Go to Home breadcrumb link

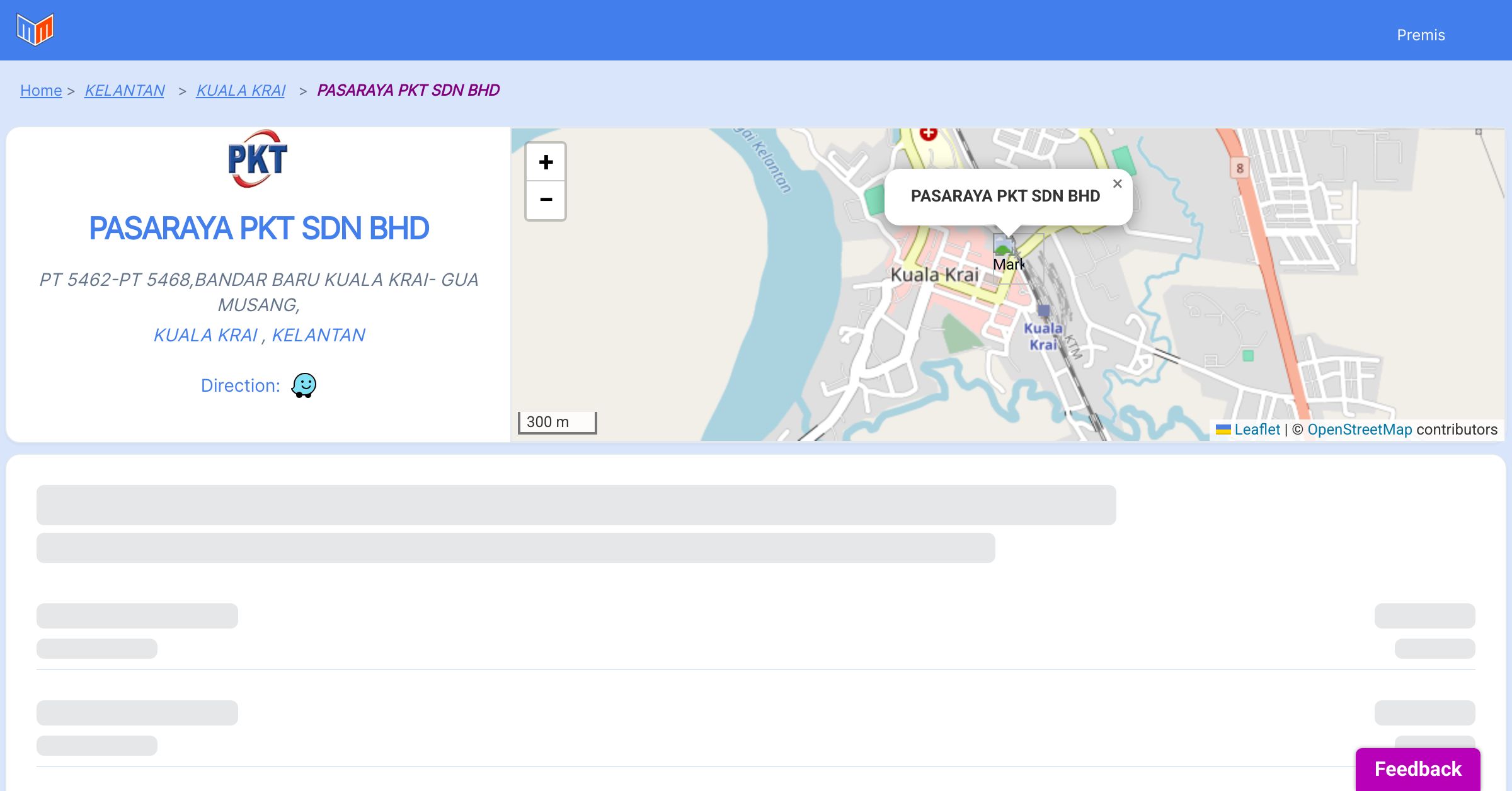pyautogui.click(x=41, y=91)
